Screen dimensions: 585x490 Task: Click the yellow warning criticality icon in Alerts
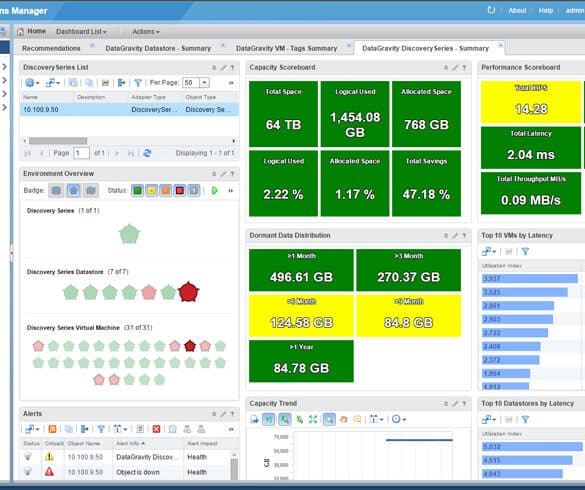49,457
